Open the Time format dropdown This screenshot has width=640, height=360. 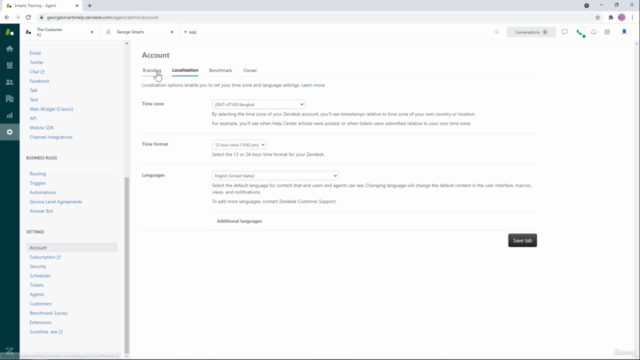pyautogui.click(x=239, y=145)
